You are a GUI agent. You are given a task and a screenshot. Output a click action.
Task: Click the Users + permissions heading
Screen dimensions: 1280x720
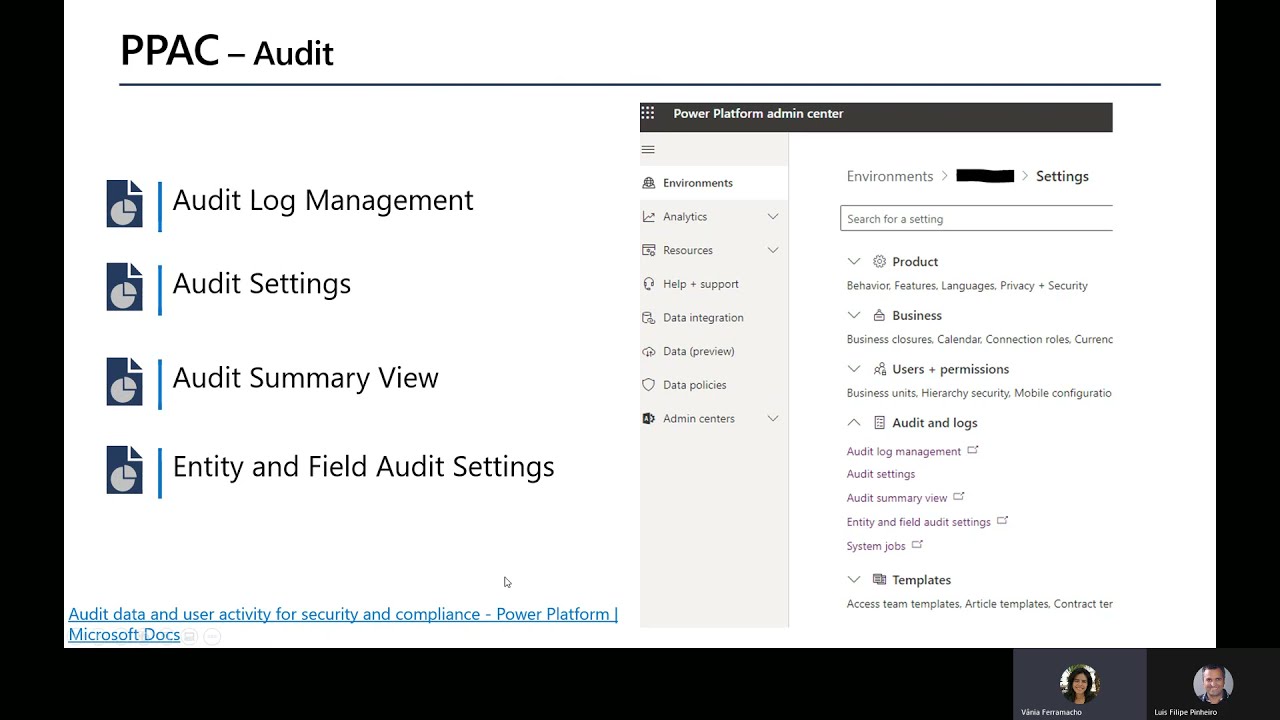click(x=950, y=369)
